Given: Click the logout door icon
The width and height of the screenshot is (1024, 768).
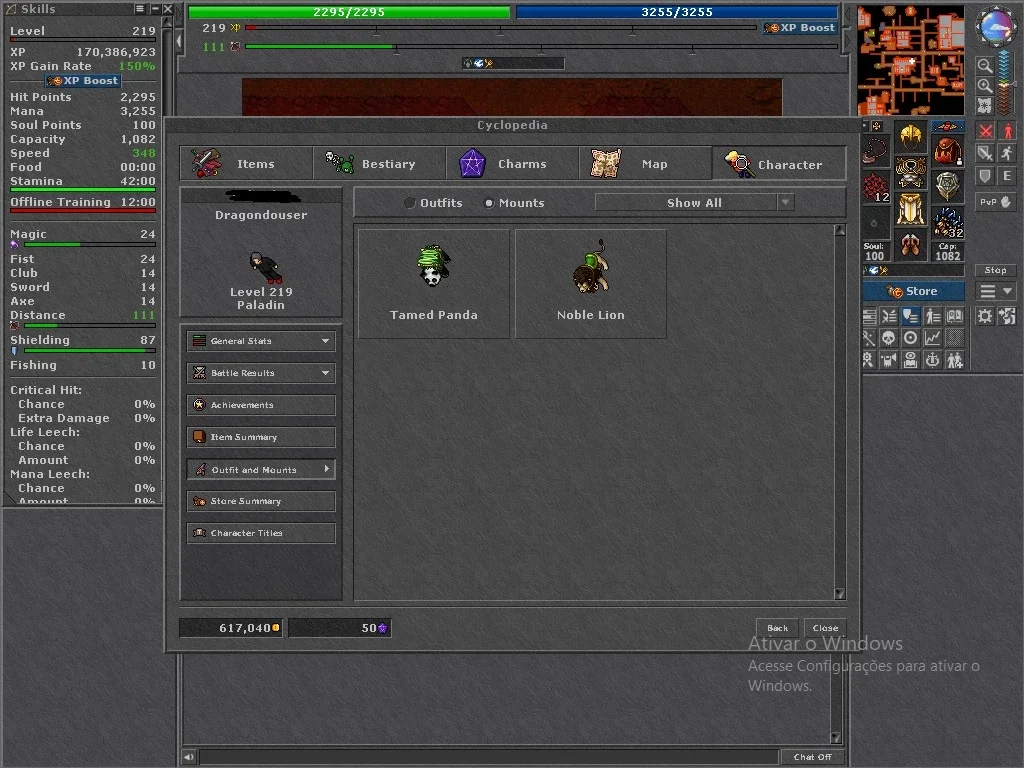Looking at the screenshot, I should pyautogui.click(x=1007, y=316).
